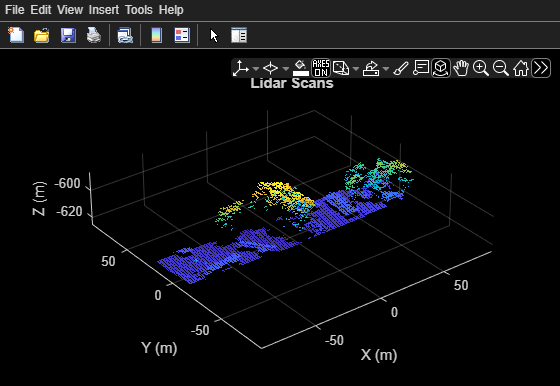Insert a legend using the toolbar icon
Viewport: 560px width, 386px height.
(182, 35)
